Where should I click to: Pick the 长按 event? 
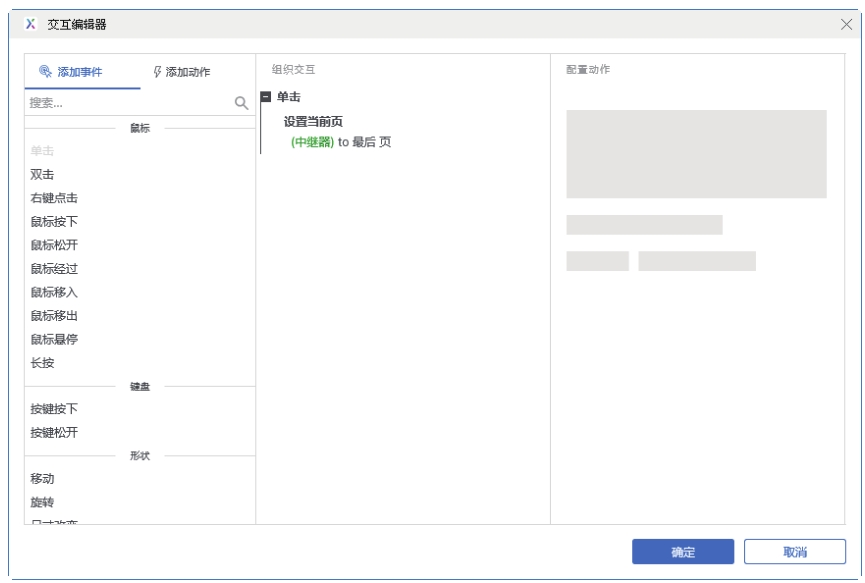point(43,363)
